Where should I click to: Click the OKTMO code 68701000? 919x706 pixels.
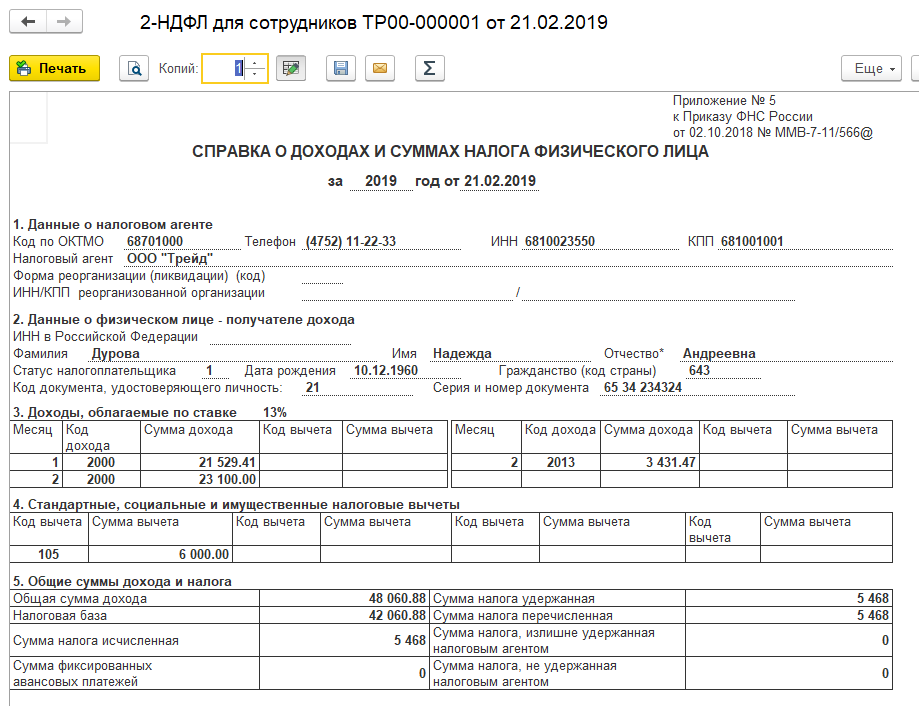point(155,241)
